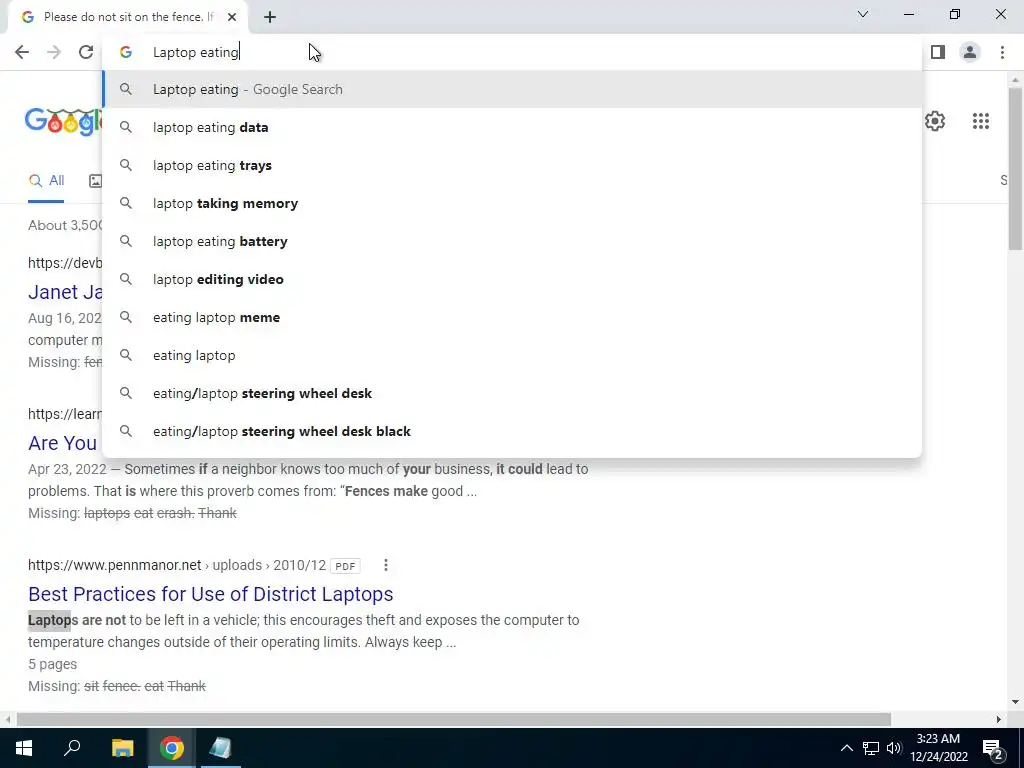1024x768 pixels.
Task: Open three-dot options for pennmanor result
Action: 385,565
